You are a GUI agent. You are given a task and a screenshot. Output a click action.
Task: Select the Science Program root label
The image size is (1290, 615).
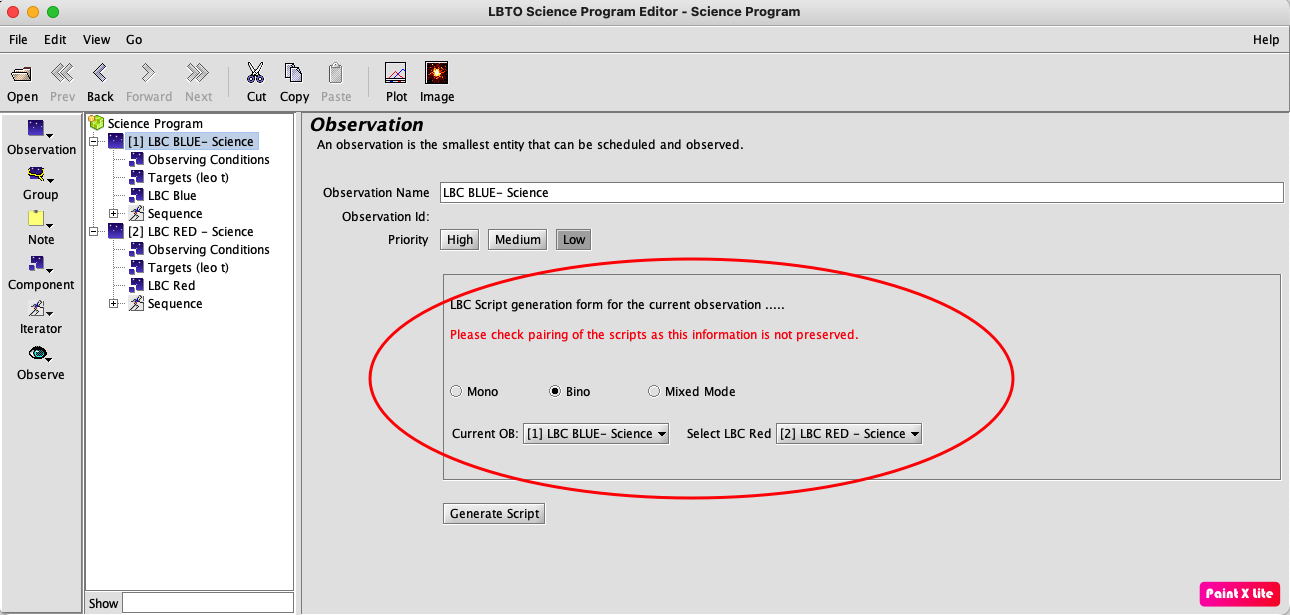(155, 123)
